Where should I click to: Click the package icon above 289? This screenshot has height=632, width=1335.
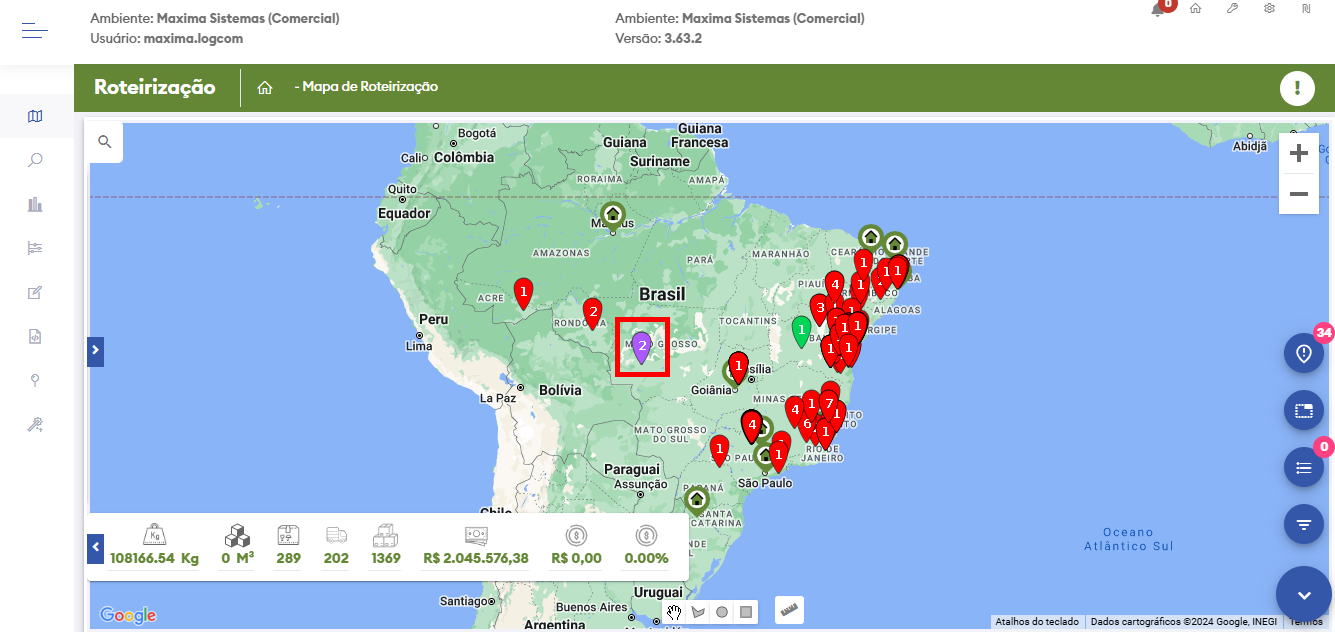[288, 535]
